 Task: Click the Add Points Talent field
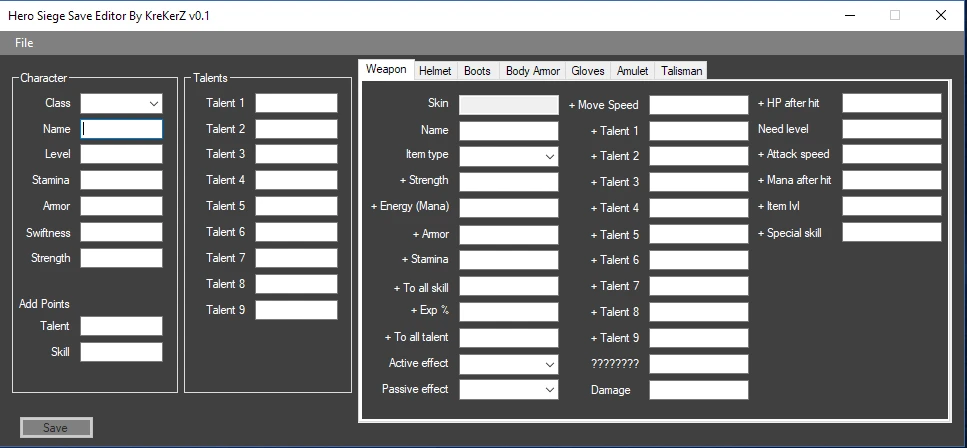[121, 326]
